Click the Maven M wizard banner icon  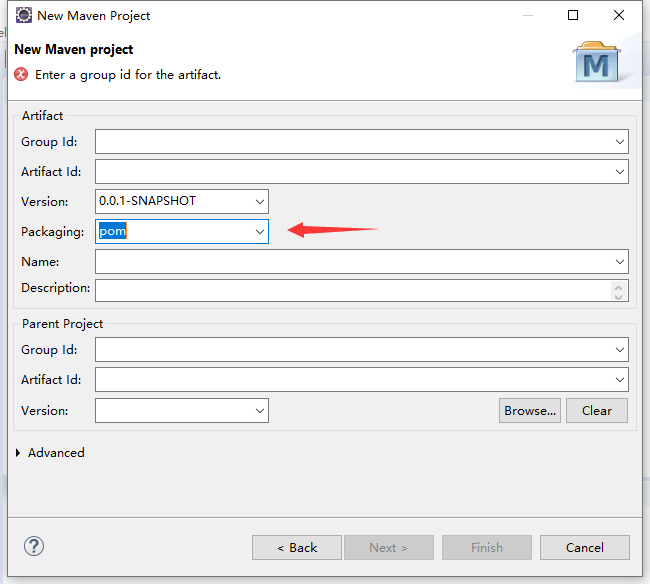[597, 62]
